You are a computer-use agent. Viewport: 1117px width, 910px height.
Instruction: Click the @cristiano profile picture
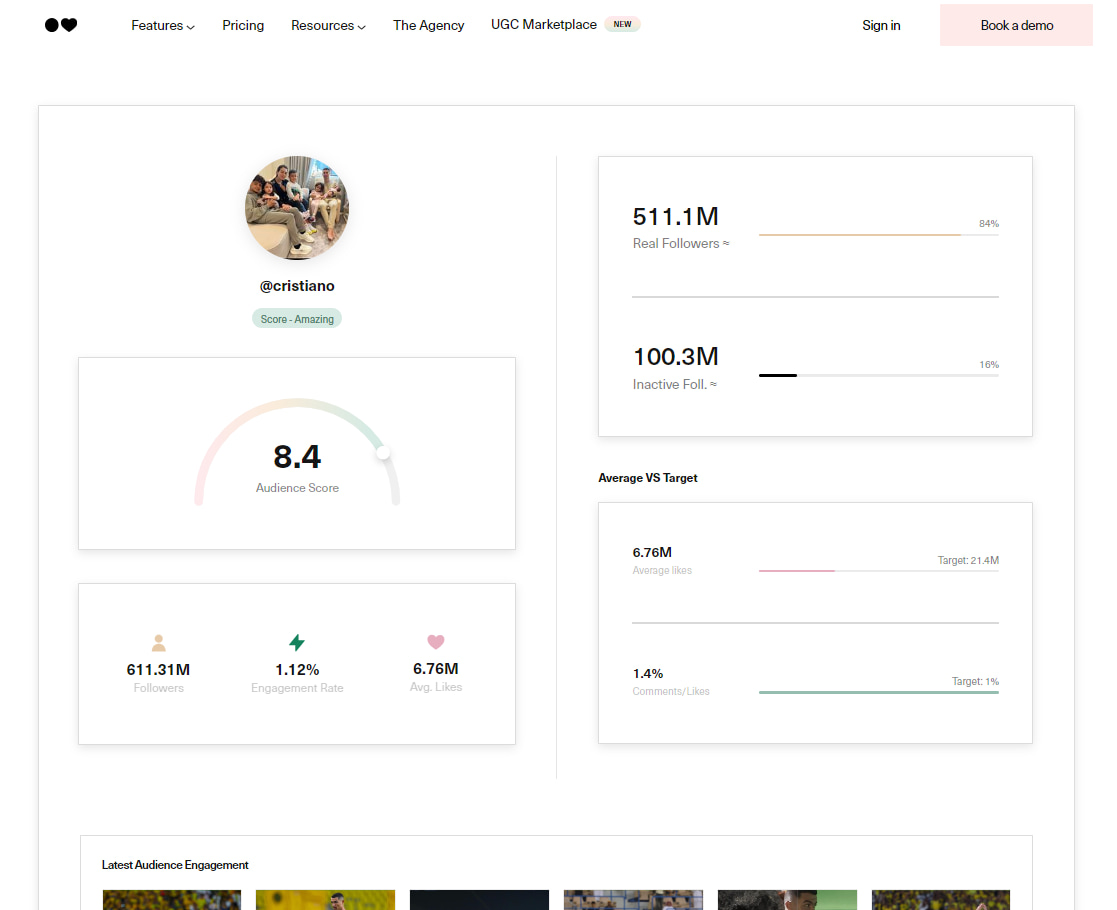[x=297, y=208]
